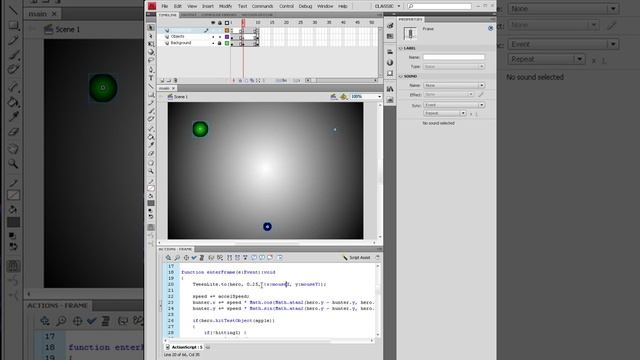Click the lock-all-layers header icon

(220, 23)
